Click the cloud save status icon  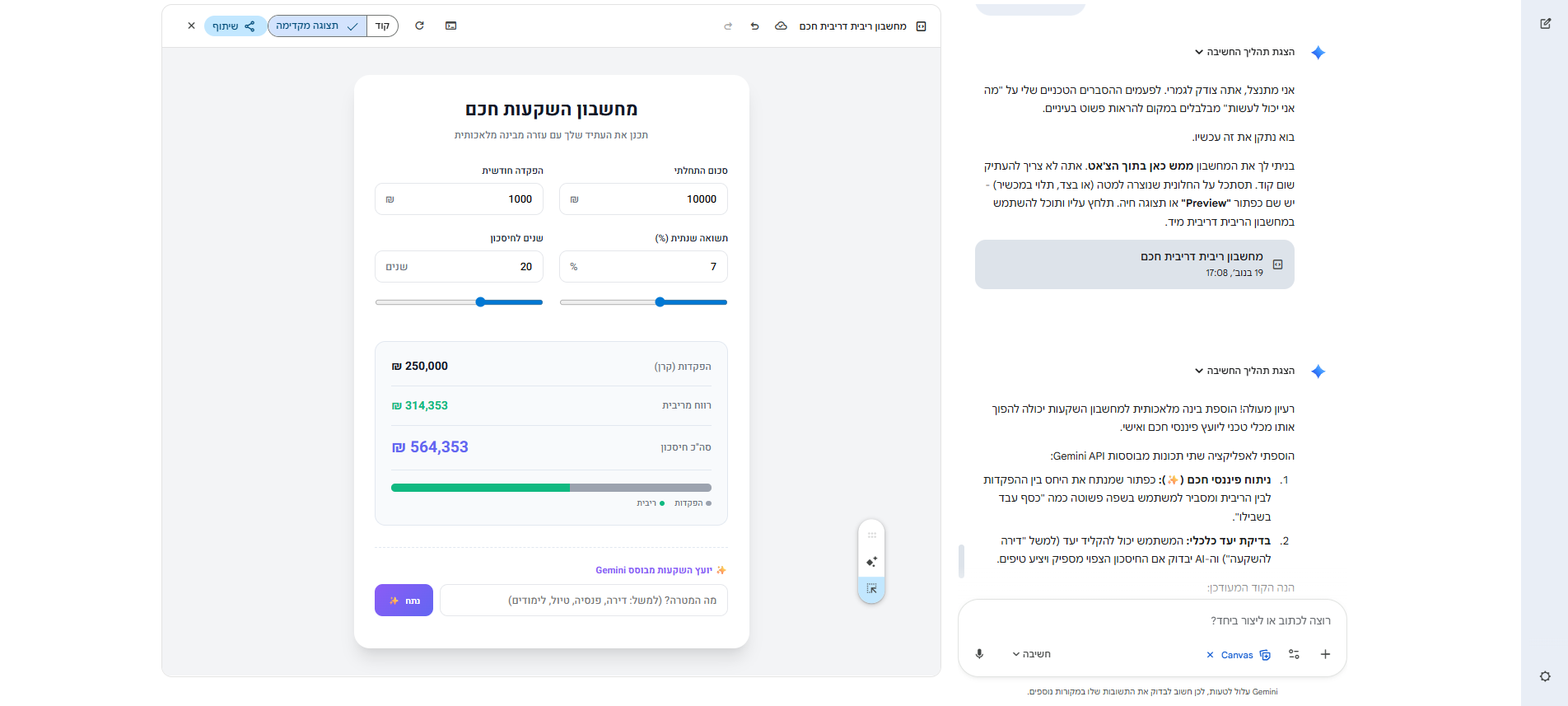pyautogui.click(x=781, y=26)
